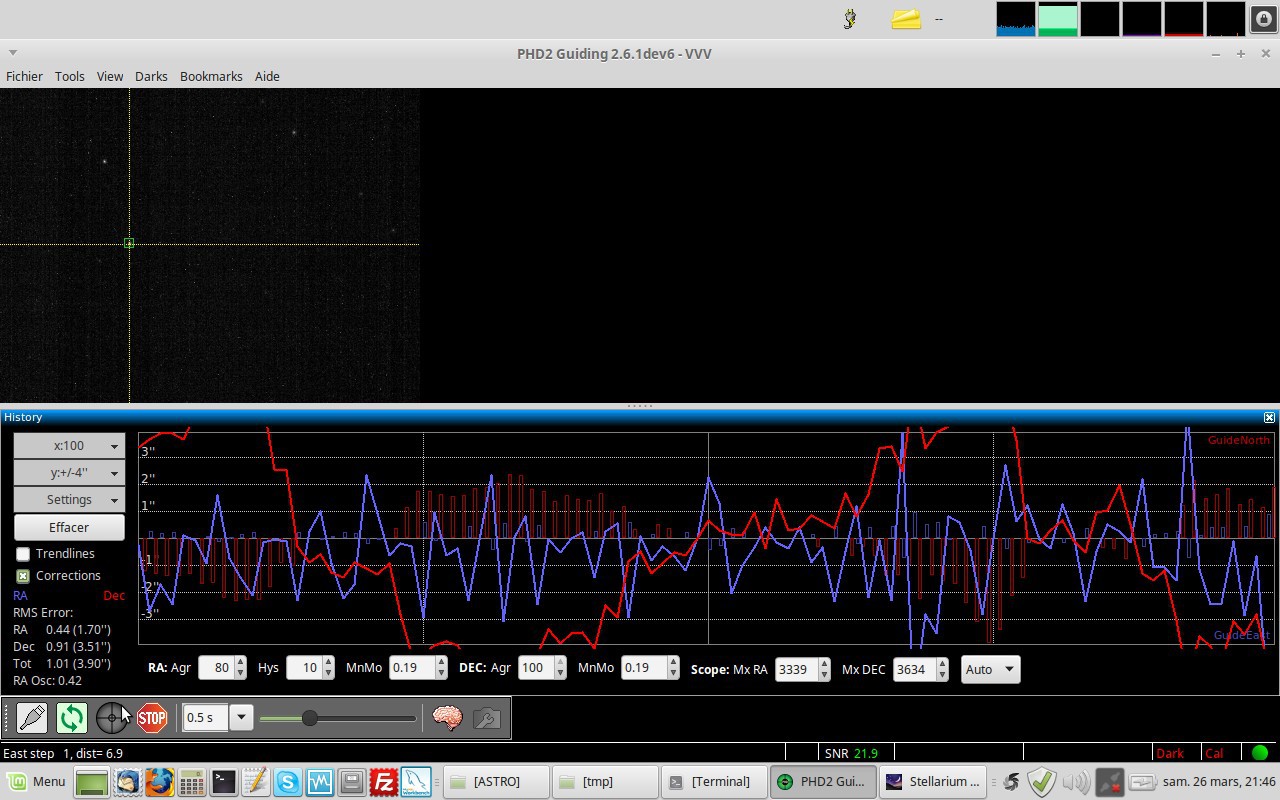The width and height of the screenshot is (1280, 800).
Task: Click the network disconnected tray icon
Action: coord(1109,782)
